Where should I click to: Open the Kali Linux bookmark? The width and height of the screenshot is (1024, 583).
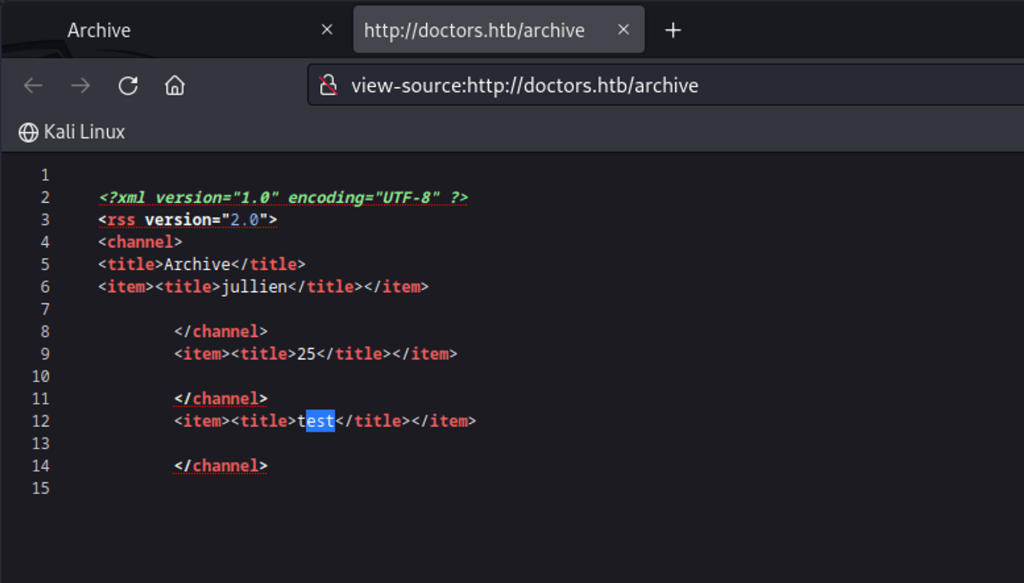coord(84,132)
